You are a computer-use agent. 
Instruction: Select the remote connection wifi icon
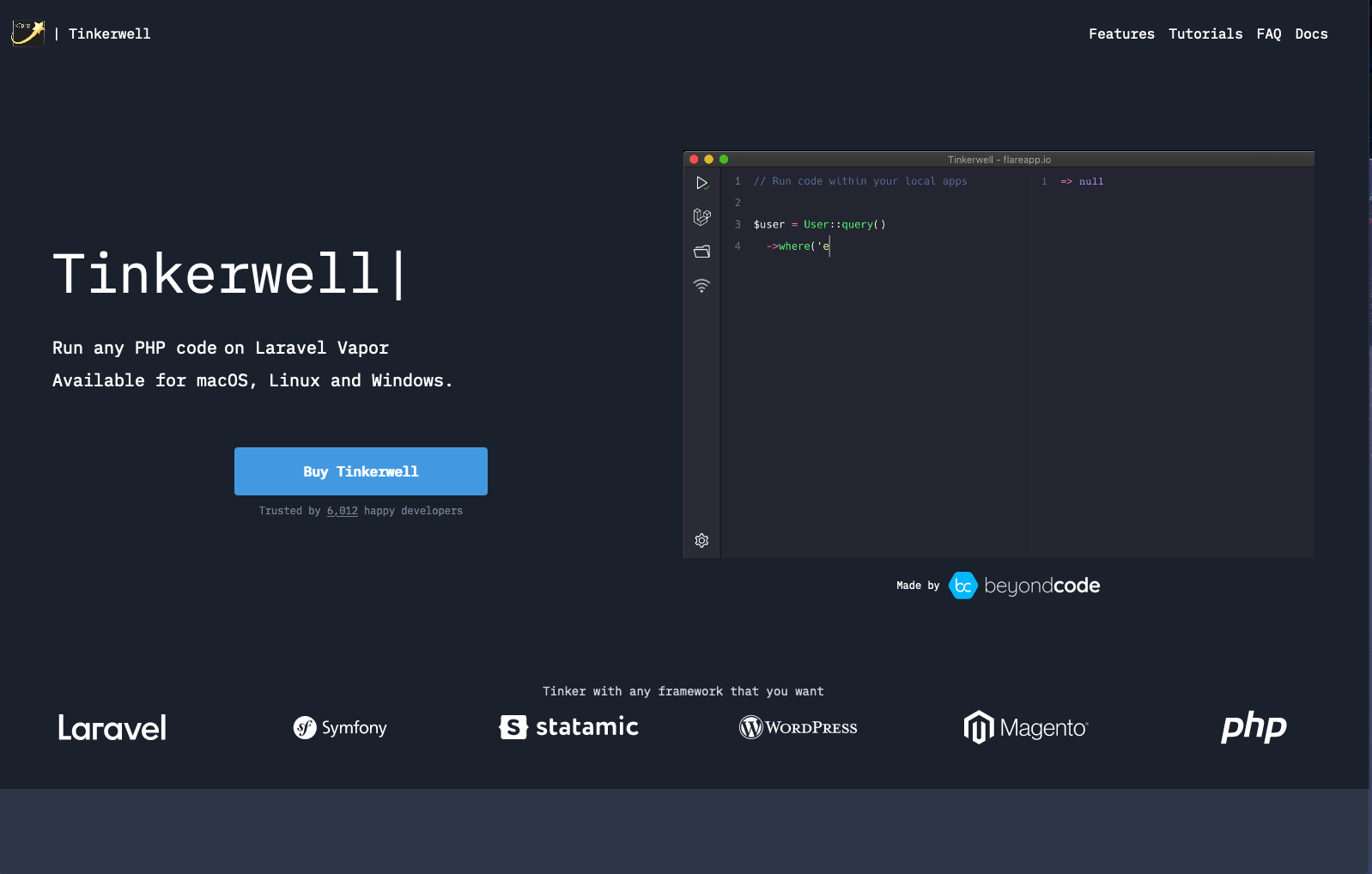tap(701, 286)
